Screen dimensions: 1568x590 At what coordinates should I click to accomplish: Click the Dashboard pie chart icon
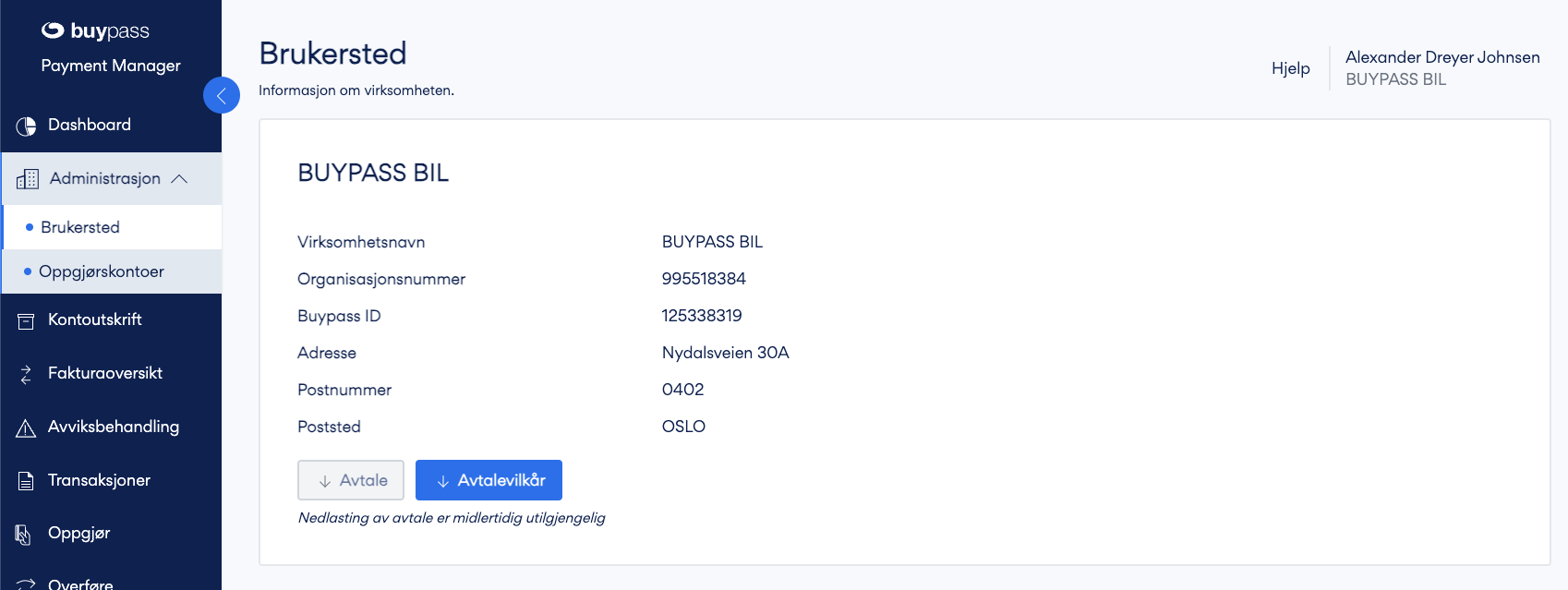(x=26, y=126)
